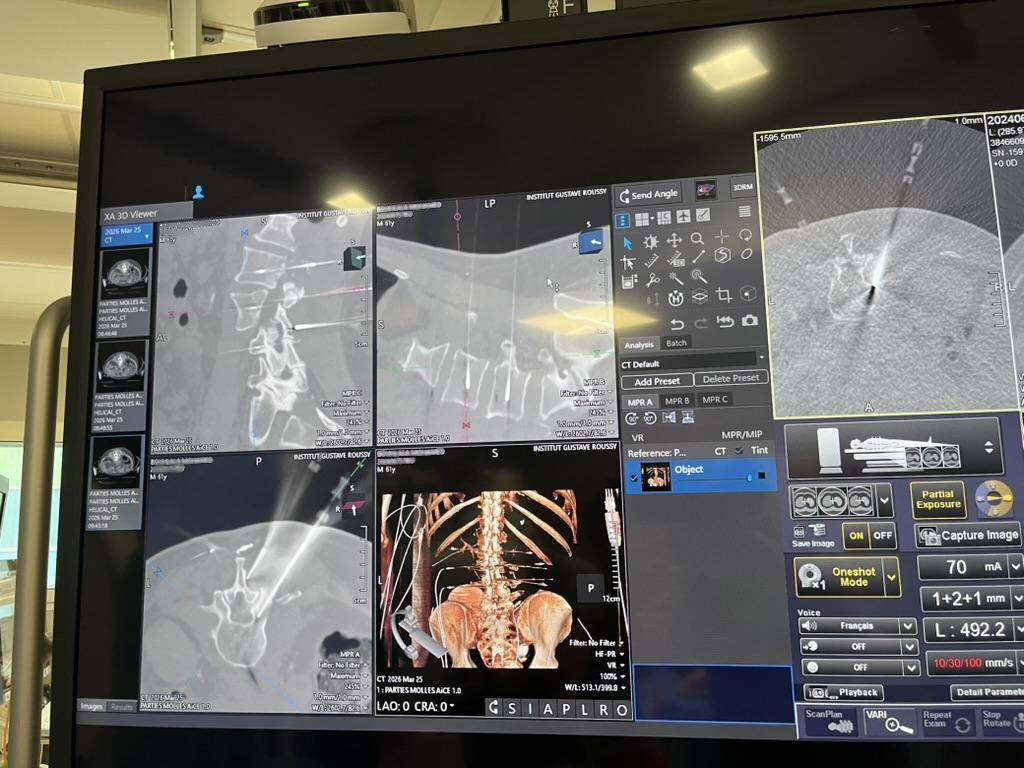This screenshot has width=1024, height=768.
Task: Open the Filter: No Filter dropdown in VR view
Action: coord(595,643)
